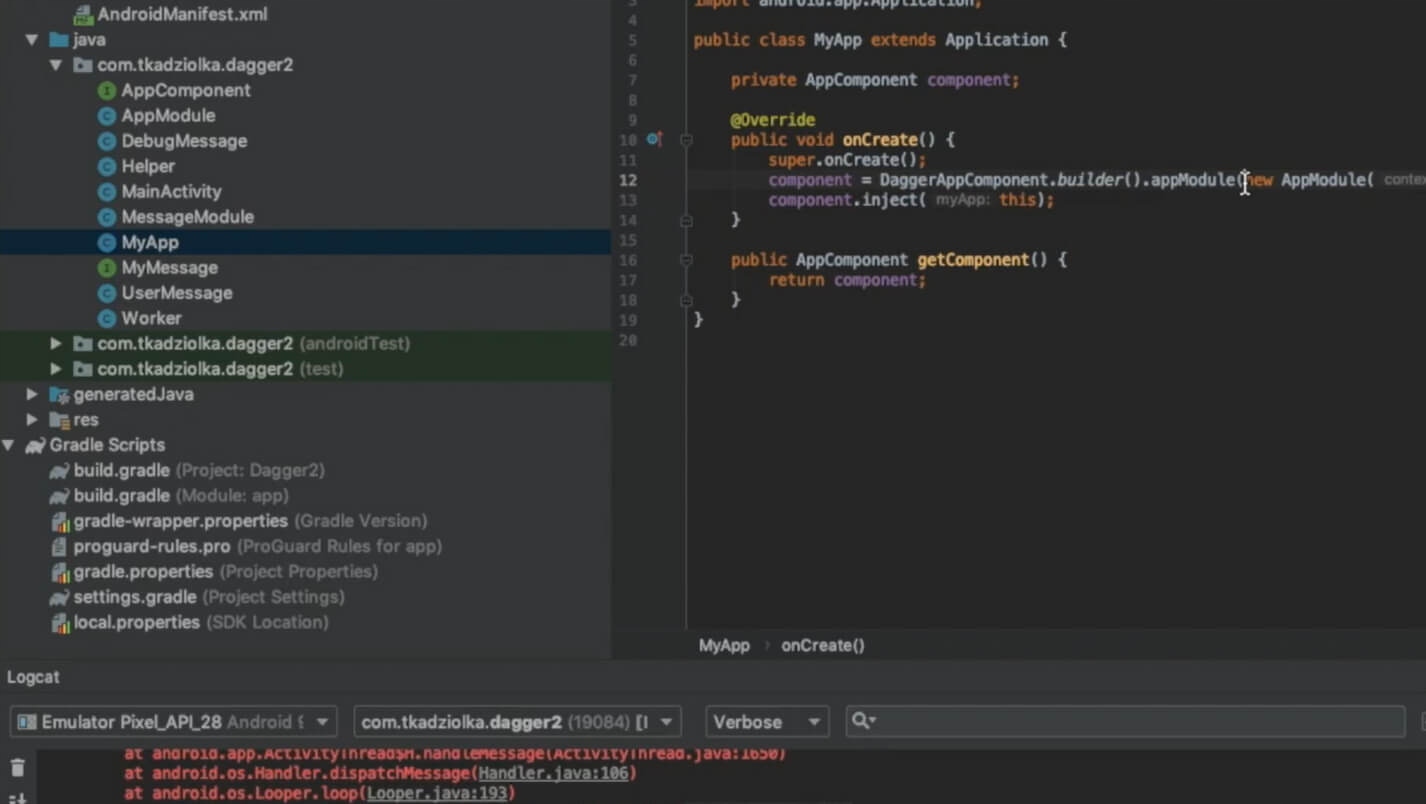Fold the getComponent method at line 16
This screenshot has width=1426, height=804.
click(686, 260)
